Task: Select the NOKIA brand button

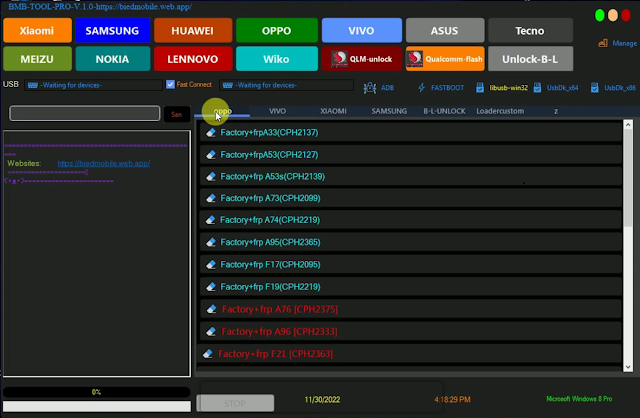Action: tap(113, 59)
